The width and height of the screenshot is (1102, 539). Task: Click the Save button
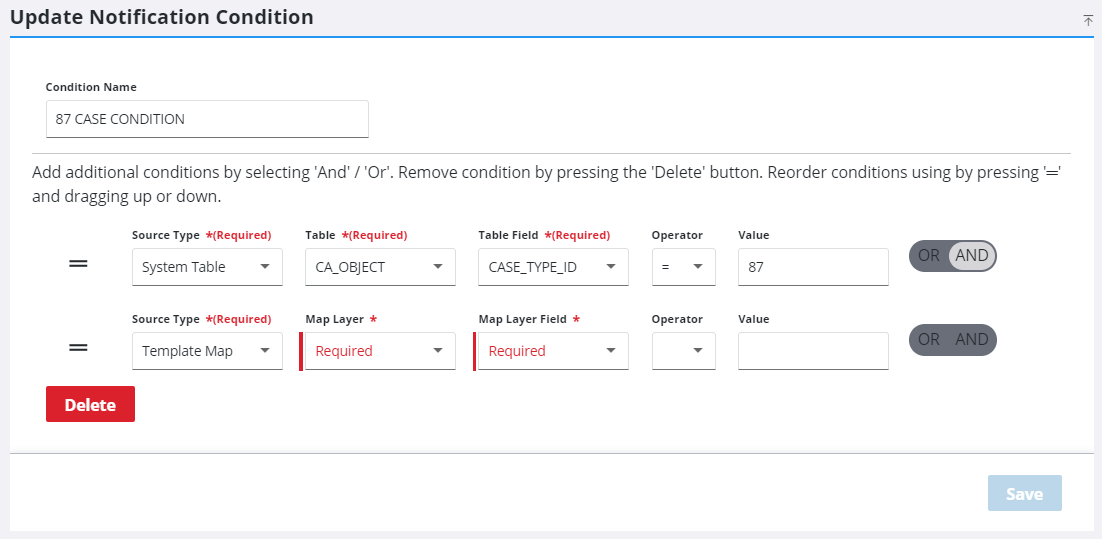click(1024, 493)
